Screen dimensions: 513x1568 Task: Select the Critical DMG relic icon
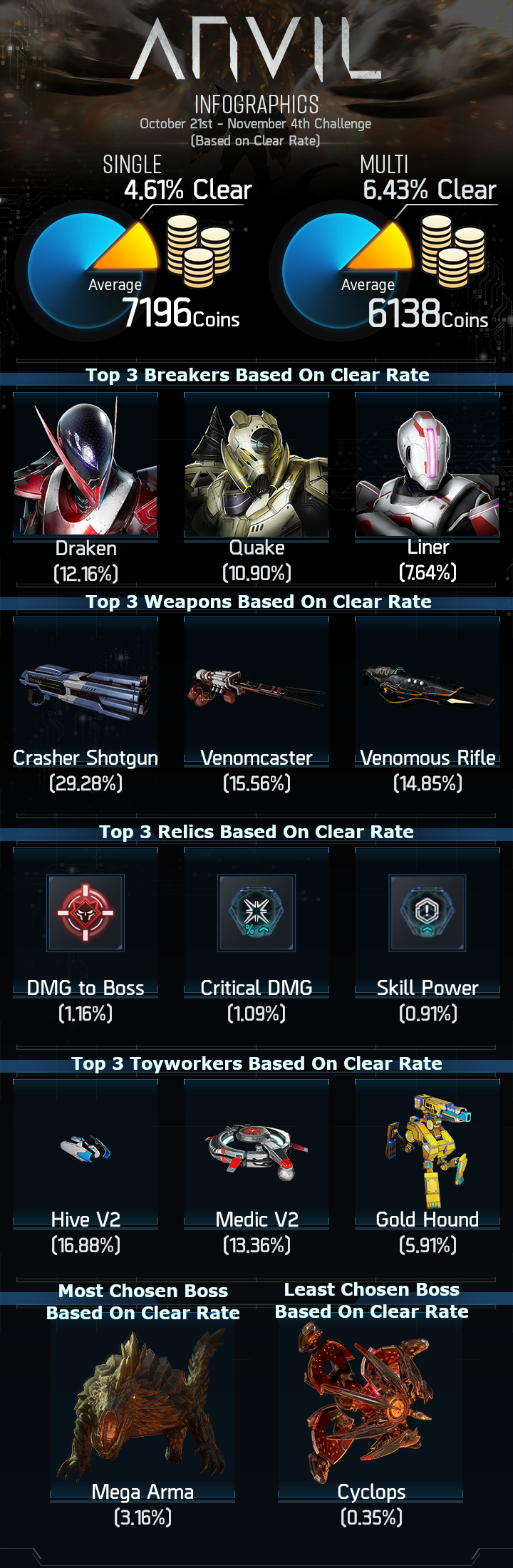click(x=256, y=912)
